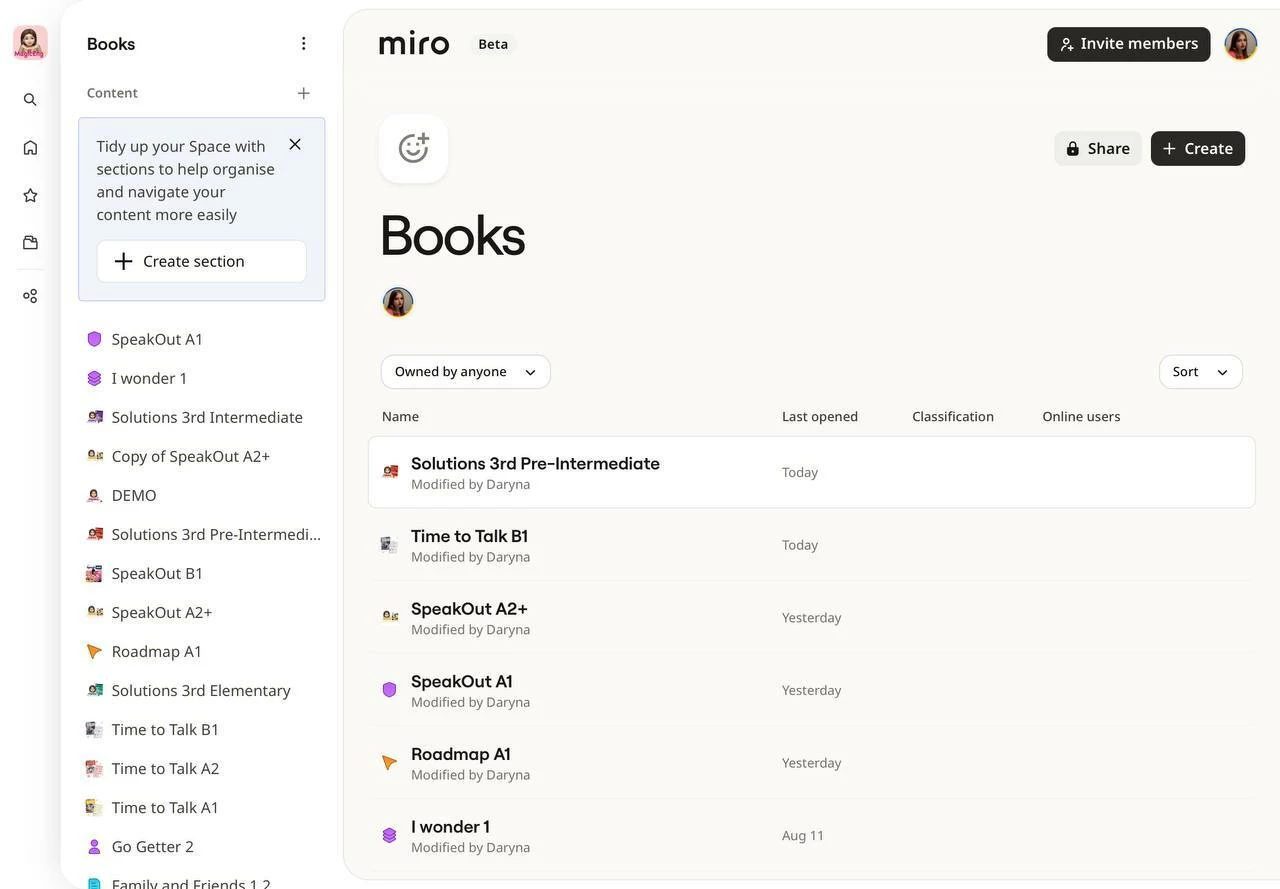Open Time to Talk B1 board row
1280x889 pixels.
click(x=812, y=545)
